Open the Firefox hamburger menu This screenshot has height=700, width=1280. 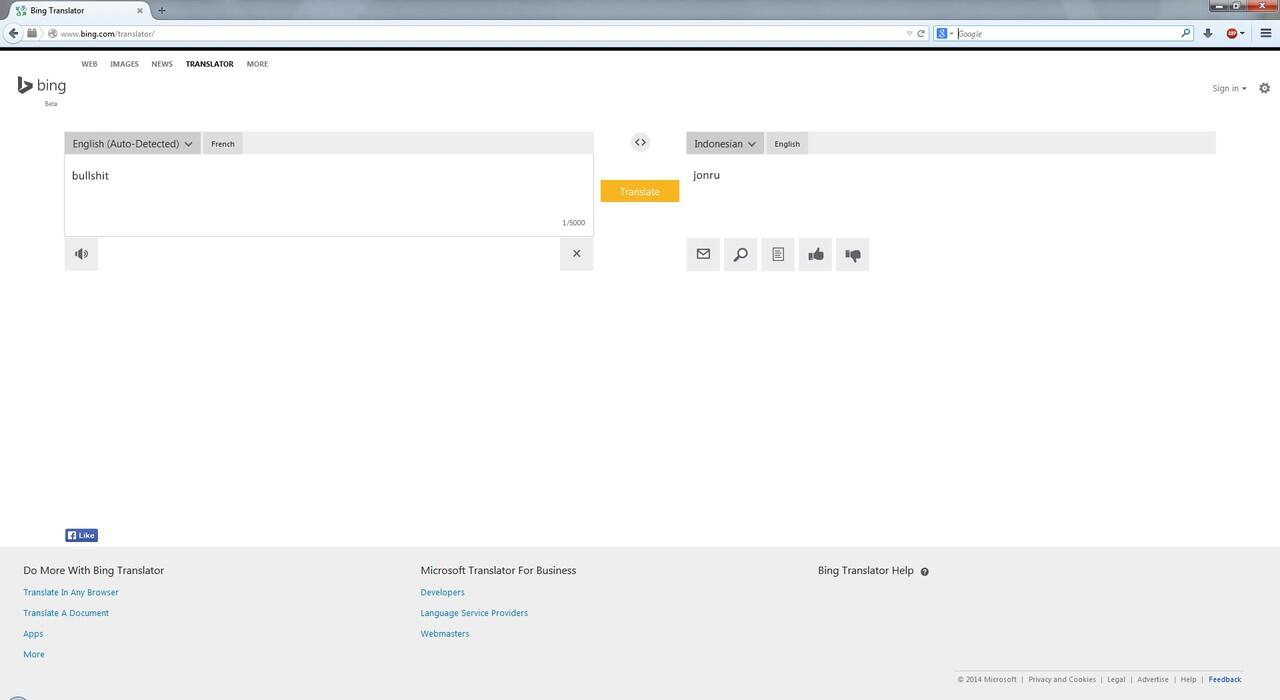pyautogui.click(x=1265, y=33)
